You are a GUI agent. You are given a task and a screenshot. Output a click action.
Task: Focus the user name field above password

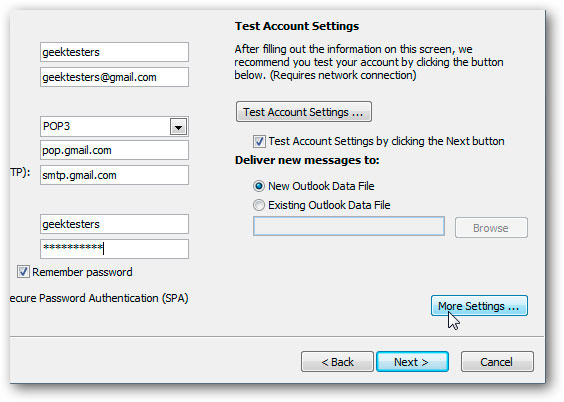click(x=114, y=224)
